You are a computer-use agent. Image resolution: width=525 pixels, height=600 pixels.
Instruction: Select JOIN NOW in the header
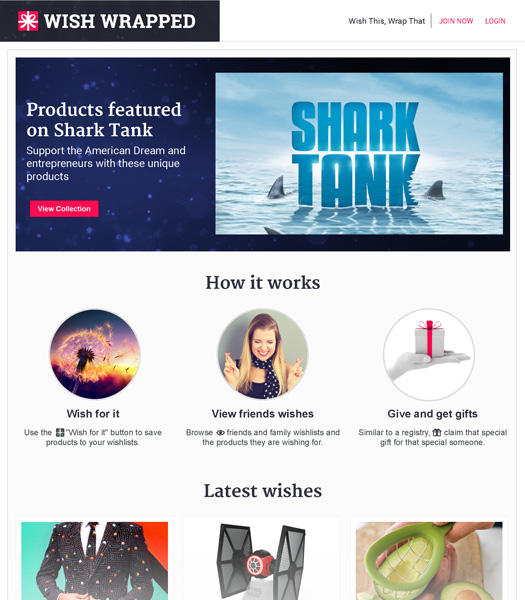(456, 21)
